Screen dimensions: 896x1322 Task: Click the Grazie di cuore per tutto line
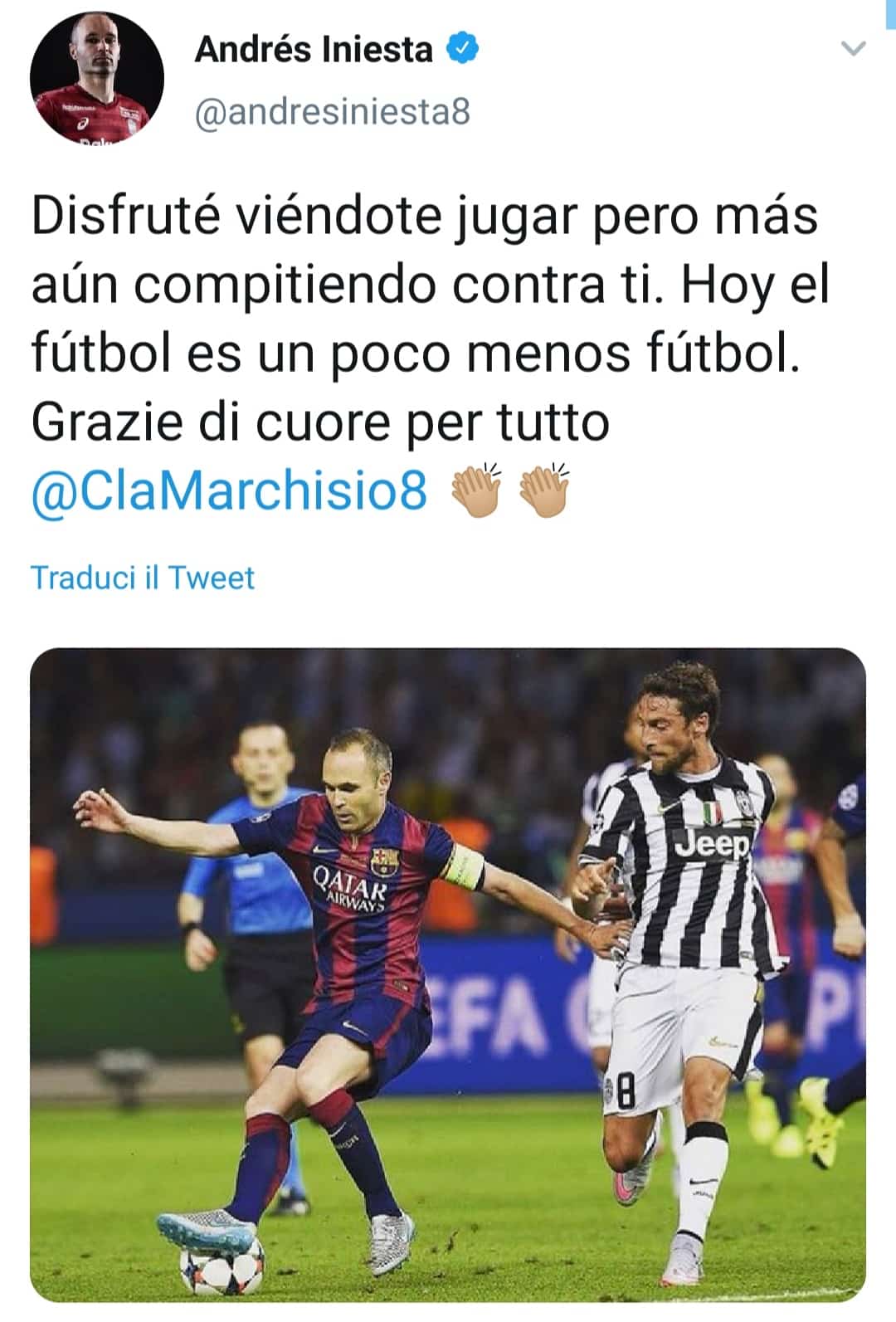(x=320, y=422)
